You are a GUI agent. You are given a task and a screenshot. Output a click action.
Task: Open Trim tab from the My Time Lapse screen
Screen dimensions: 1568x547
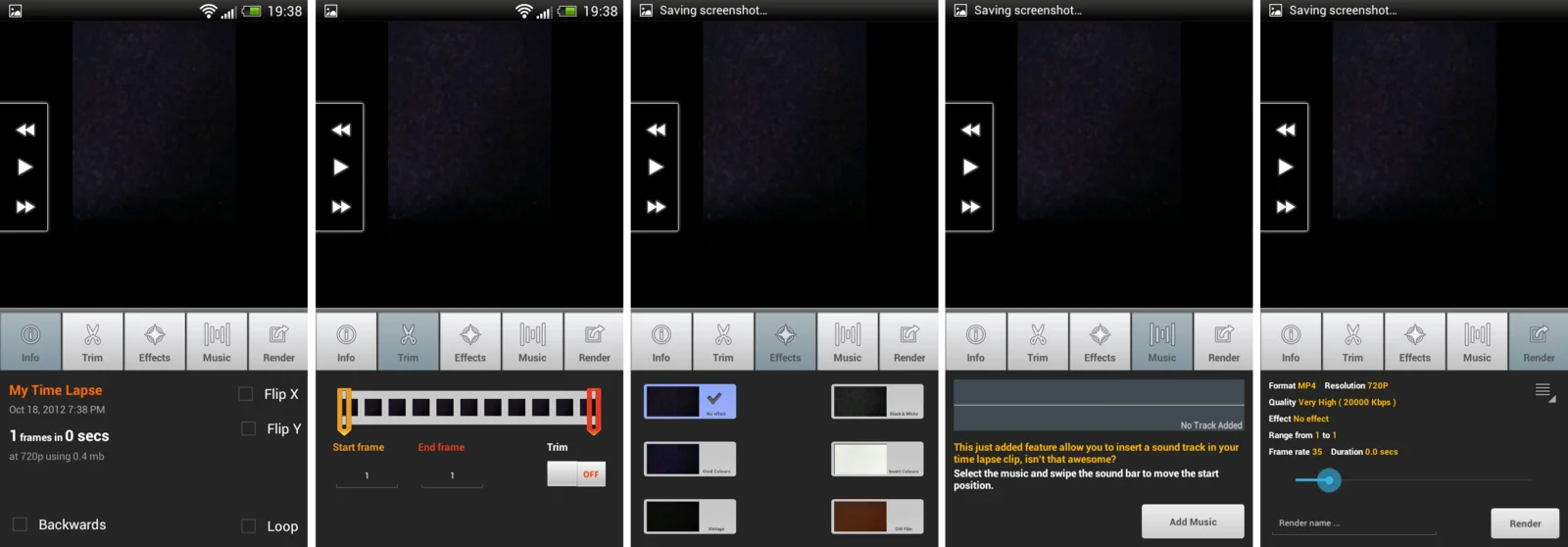(92, 341)
